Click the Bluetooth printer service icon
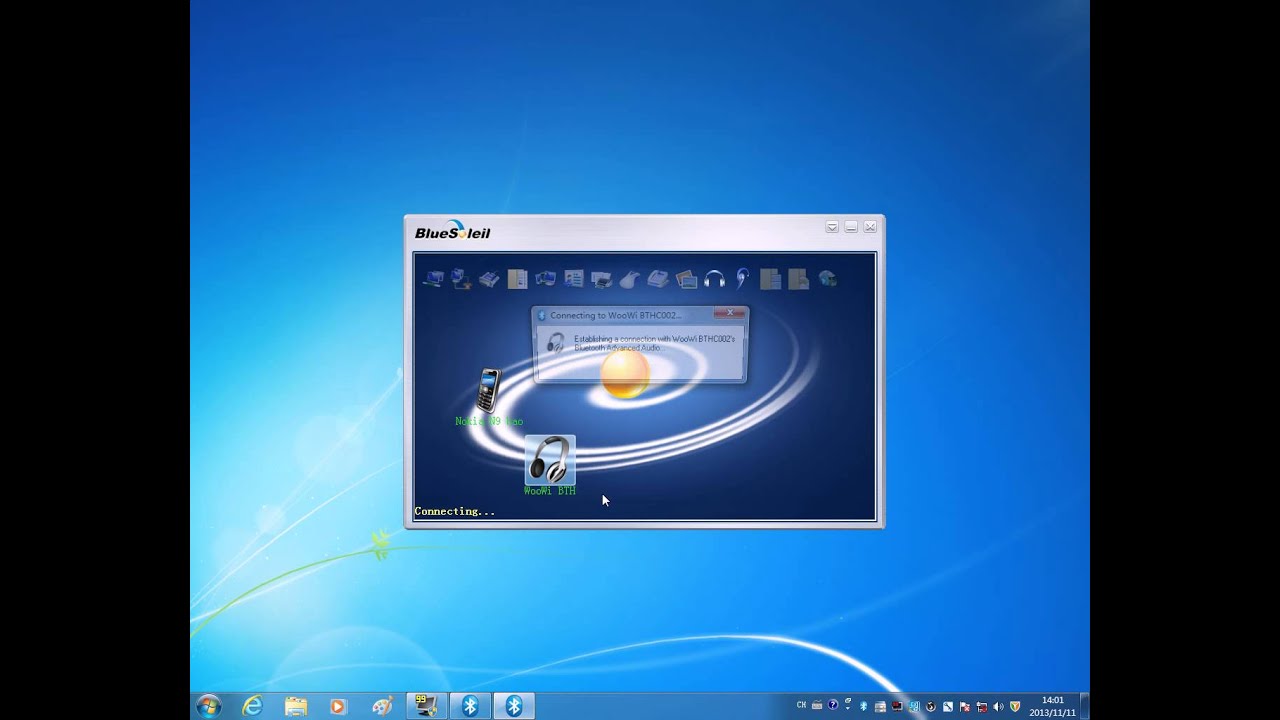 click(601, 279)
